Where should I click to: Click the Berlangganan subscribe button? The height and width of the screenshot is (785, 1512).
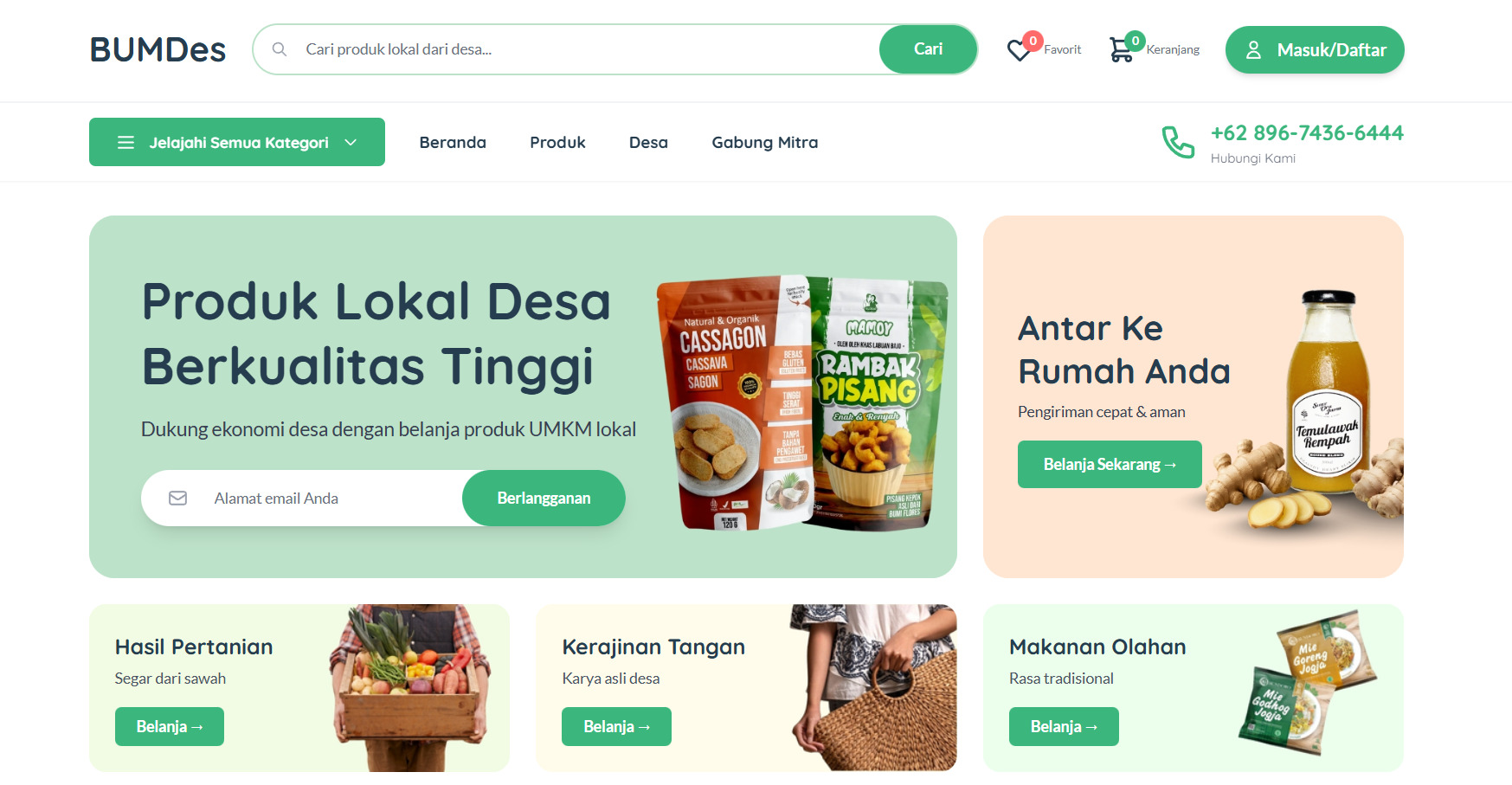click(x=544, y=498)
